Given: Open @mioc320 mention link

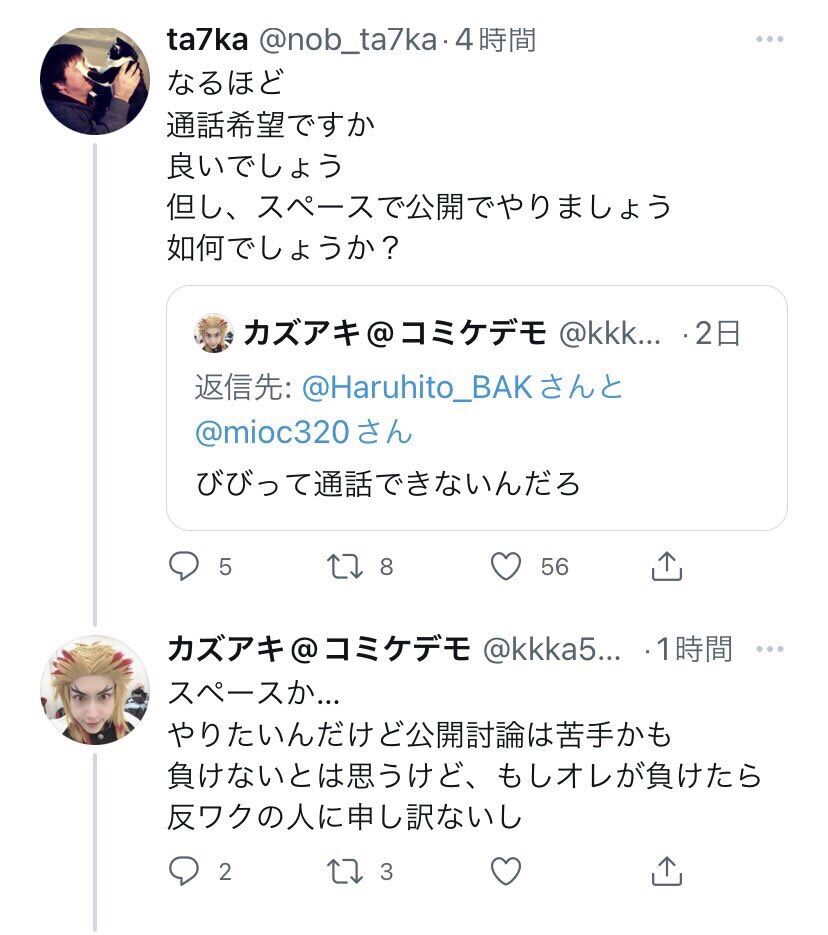Looking at the screenshot, I should [x=271, y=432].
